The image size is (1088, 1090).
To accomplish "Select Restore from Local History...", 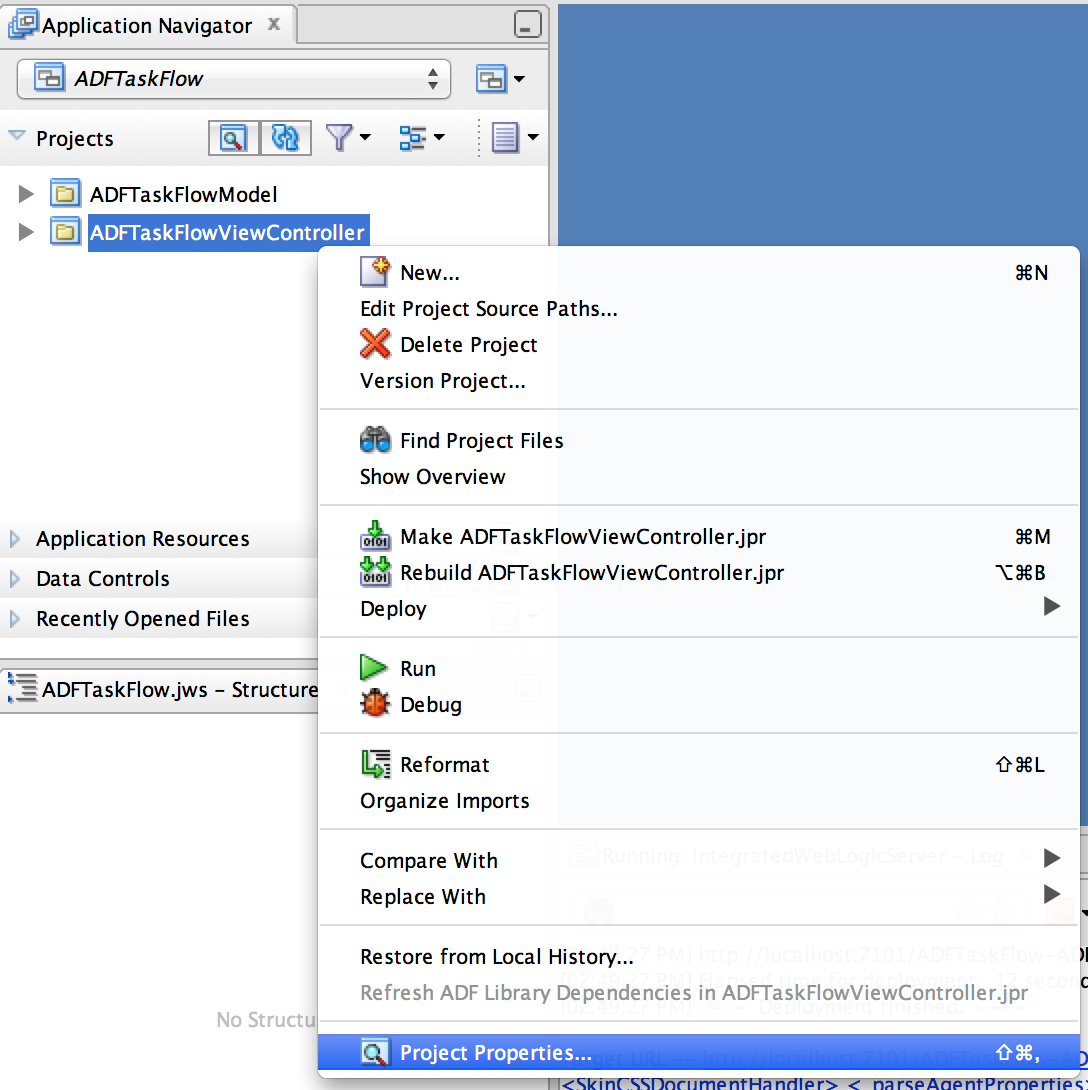I will click(x=699, y=957).
